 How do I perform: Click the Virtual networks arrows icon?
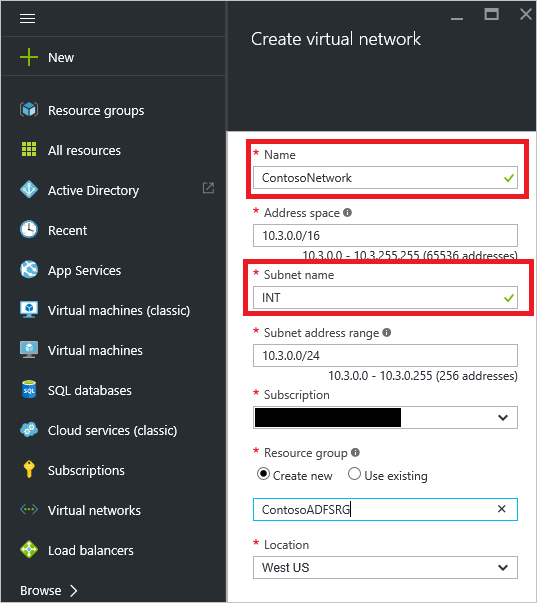[29, 510]
